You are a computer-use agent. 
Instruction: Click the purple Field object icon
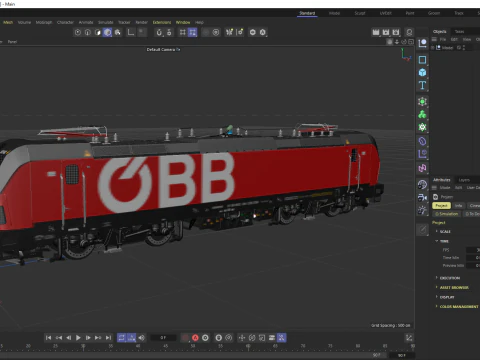pos(422,154)
